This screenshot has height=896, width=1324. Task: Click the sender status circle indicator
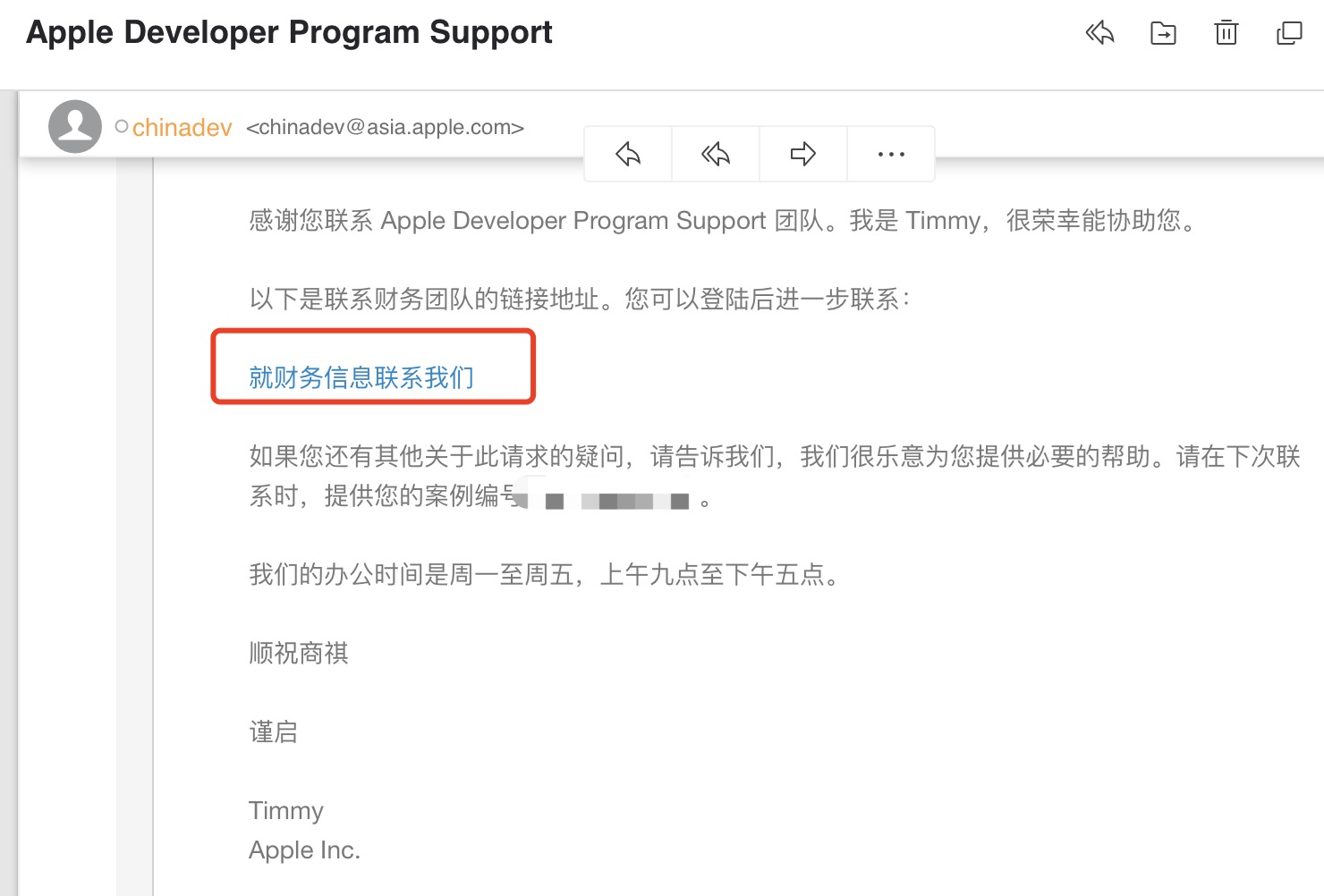coord(122,127)
